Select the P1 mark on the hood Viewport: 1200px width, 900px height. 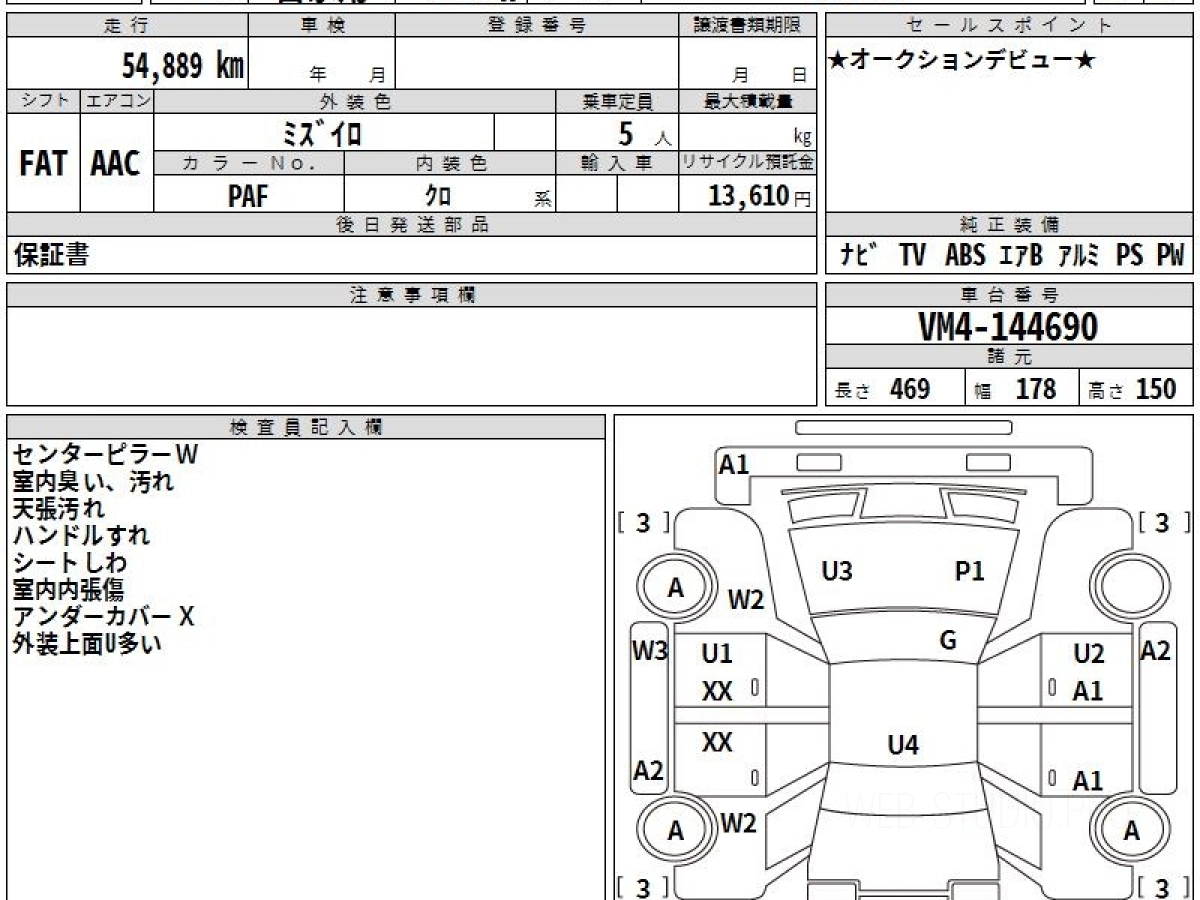(x=970, y=571)
